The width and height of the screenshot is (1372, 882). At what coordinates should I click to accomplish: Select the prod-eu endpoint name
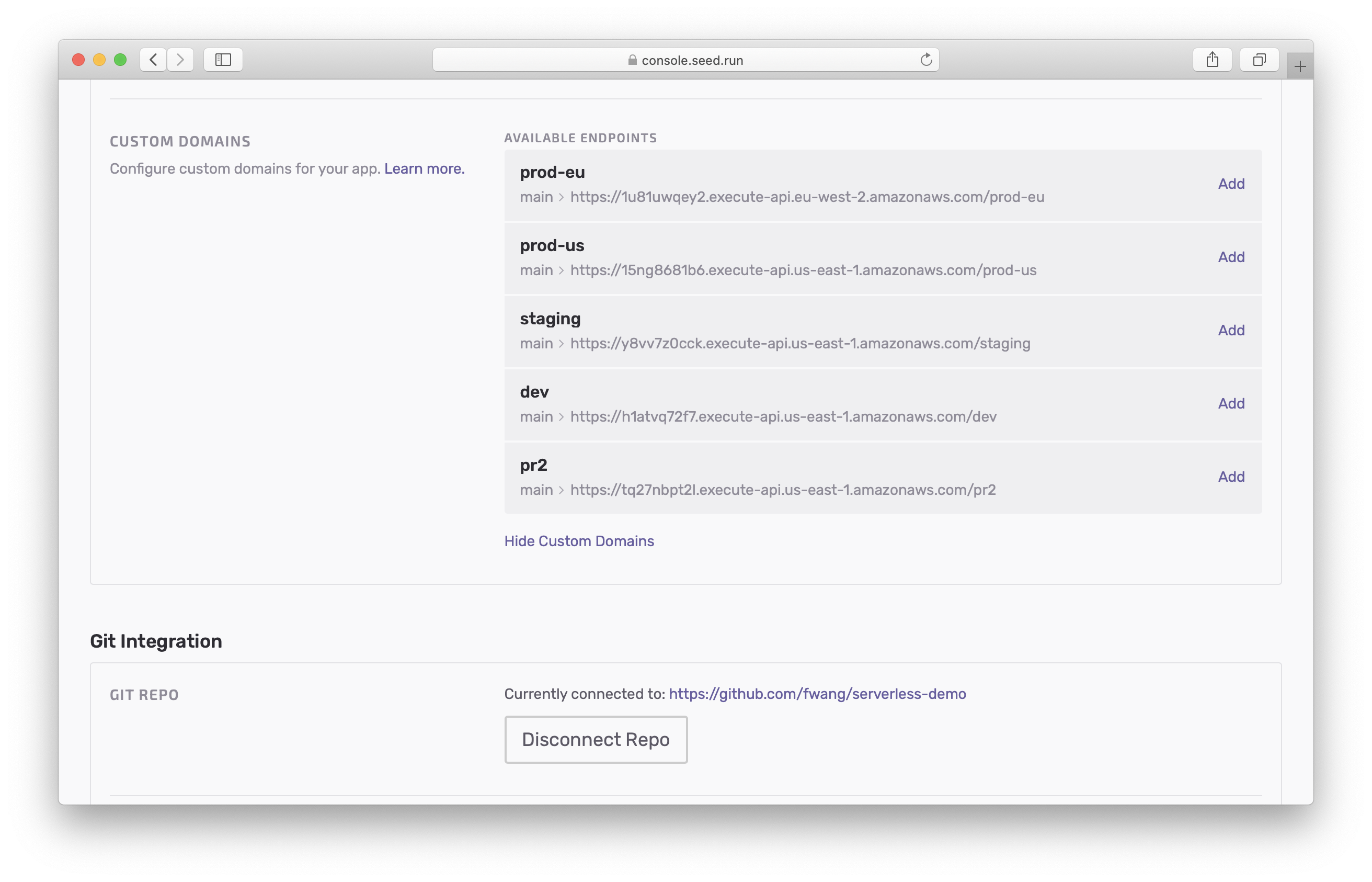click(552, 172)
